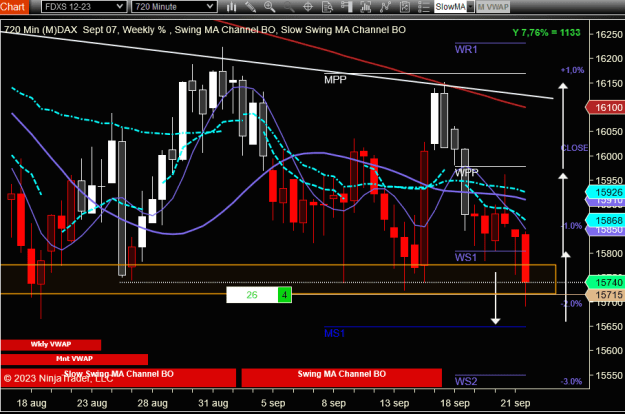Image resolution: width=625 pixels, height=414 pixels.
Task: Toggle the Wkly VWAP red button
Action: (x=51, y=345)
